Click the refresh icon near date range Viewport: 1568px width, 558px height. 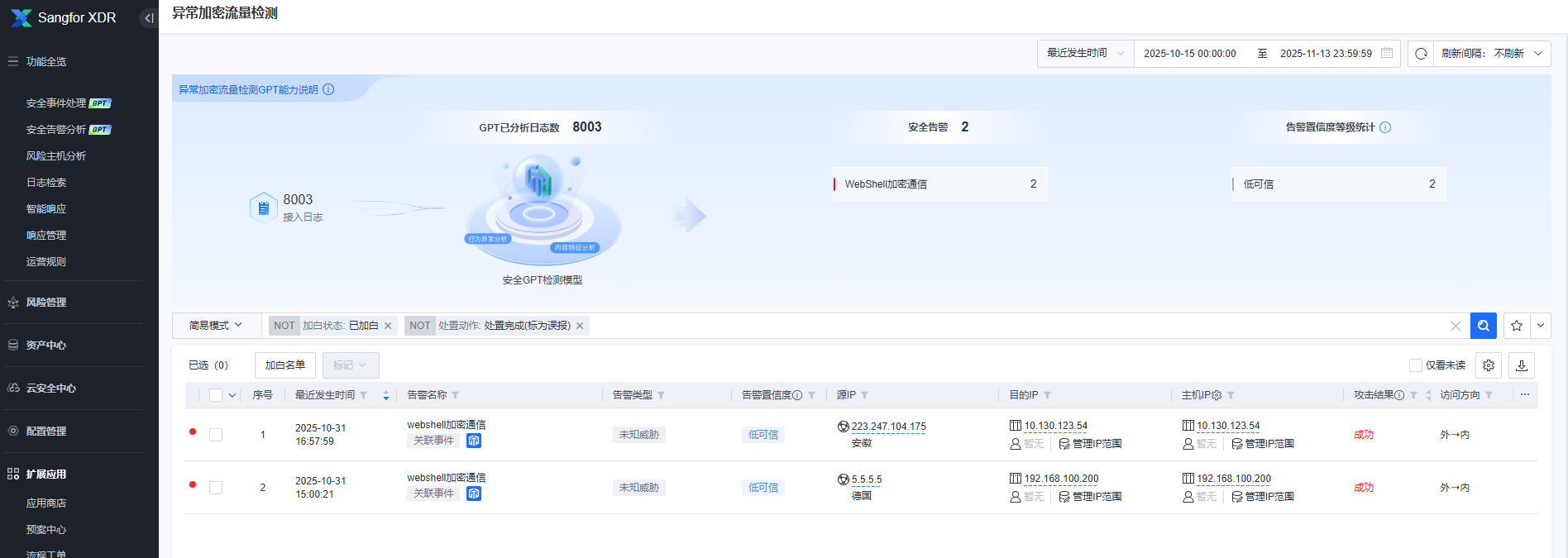point(1421,54)
